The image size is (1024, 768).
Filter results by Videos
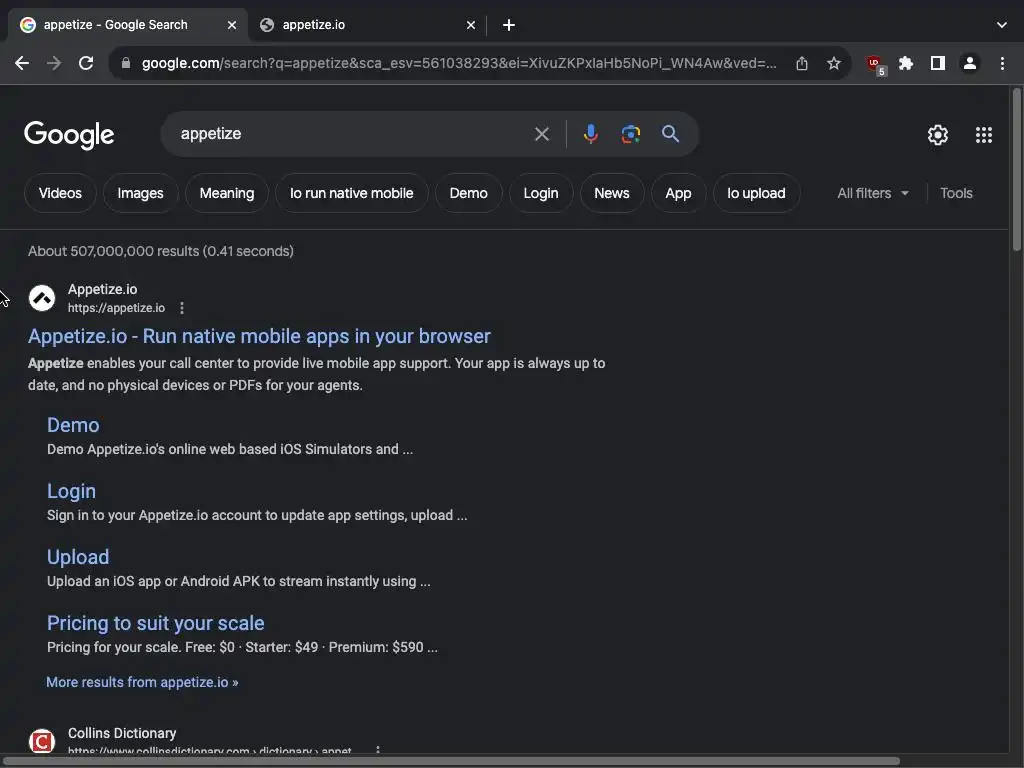[x=60, y=193]
